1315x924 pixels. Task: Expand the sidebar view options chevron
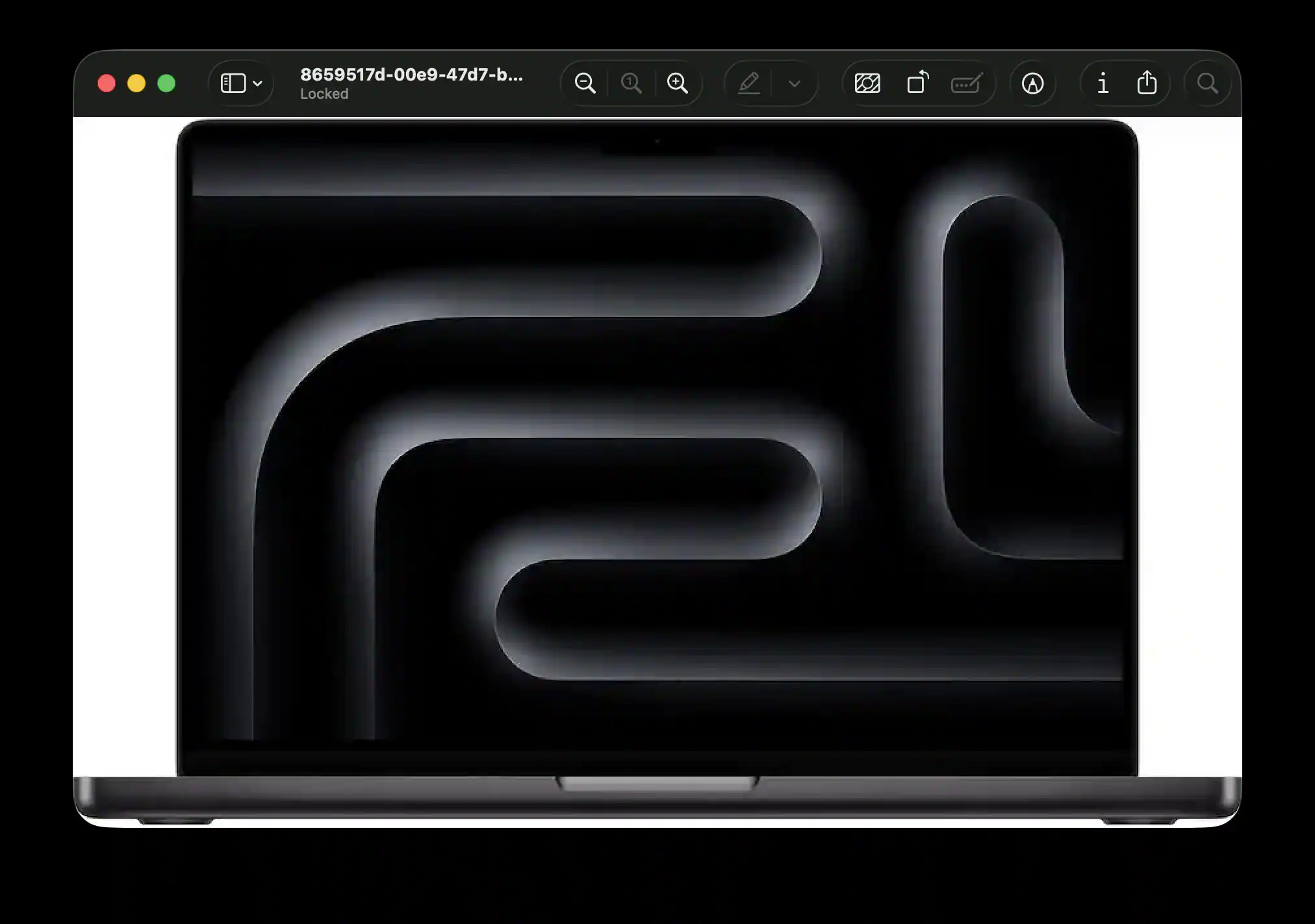[x=258, y=84]
